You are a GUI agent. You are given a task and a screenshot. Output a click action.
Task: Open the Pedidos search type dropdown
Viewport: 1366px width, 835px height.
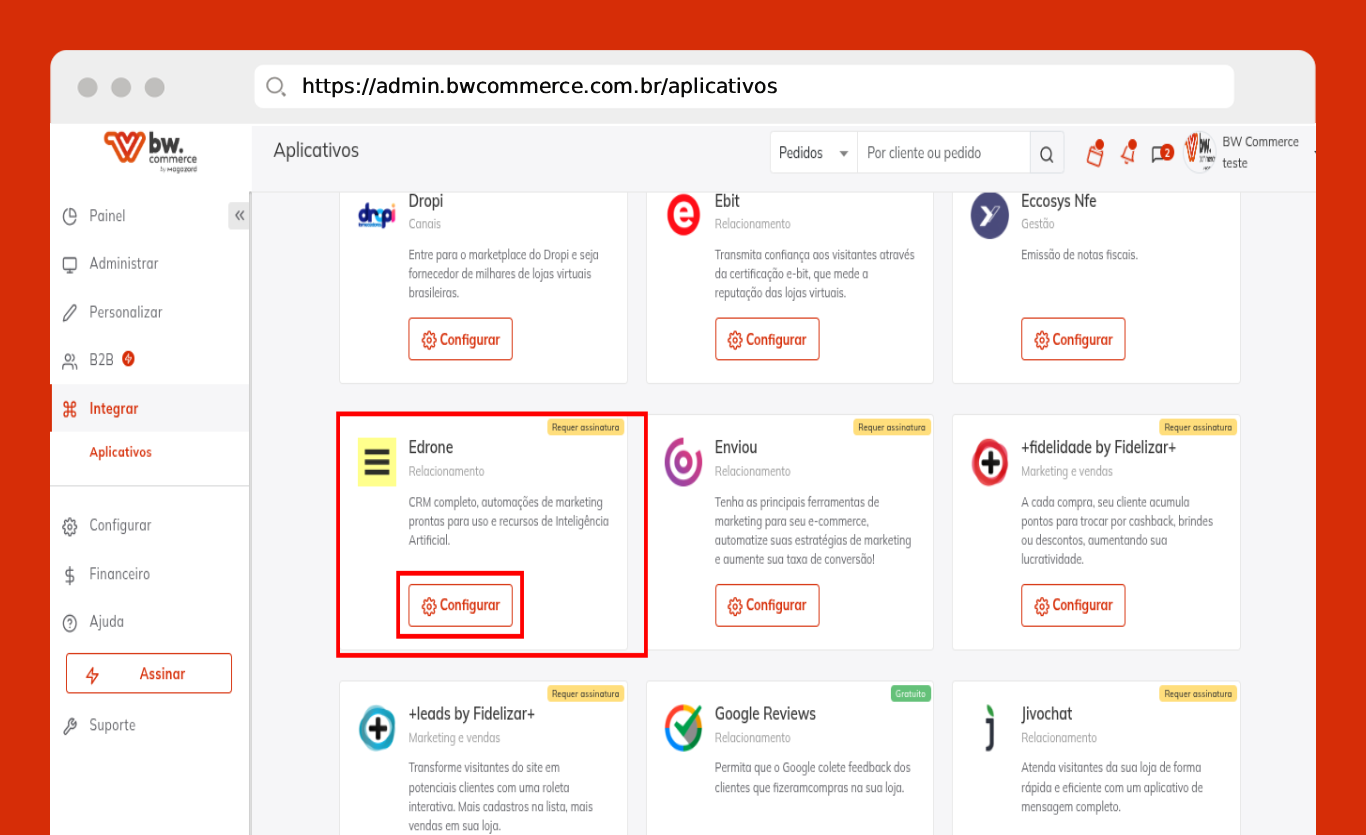(813, 153)
